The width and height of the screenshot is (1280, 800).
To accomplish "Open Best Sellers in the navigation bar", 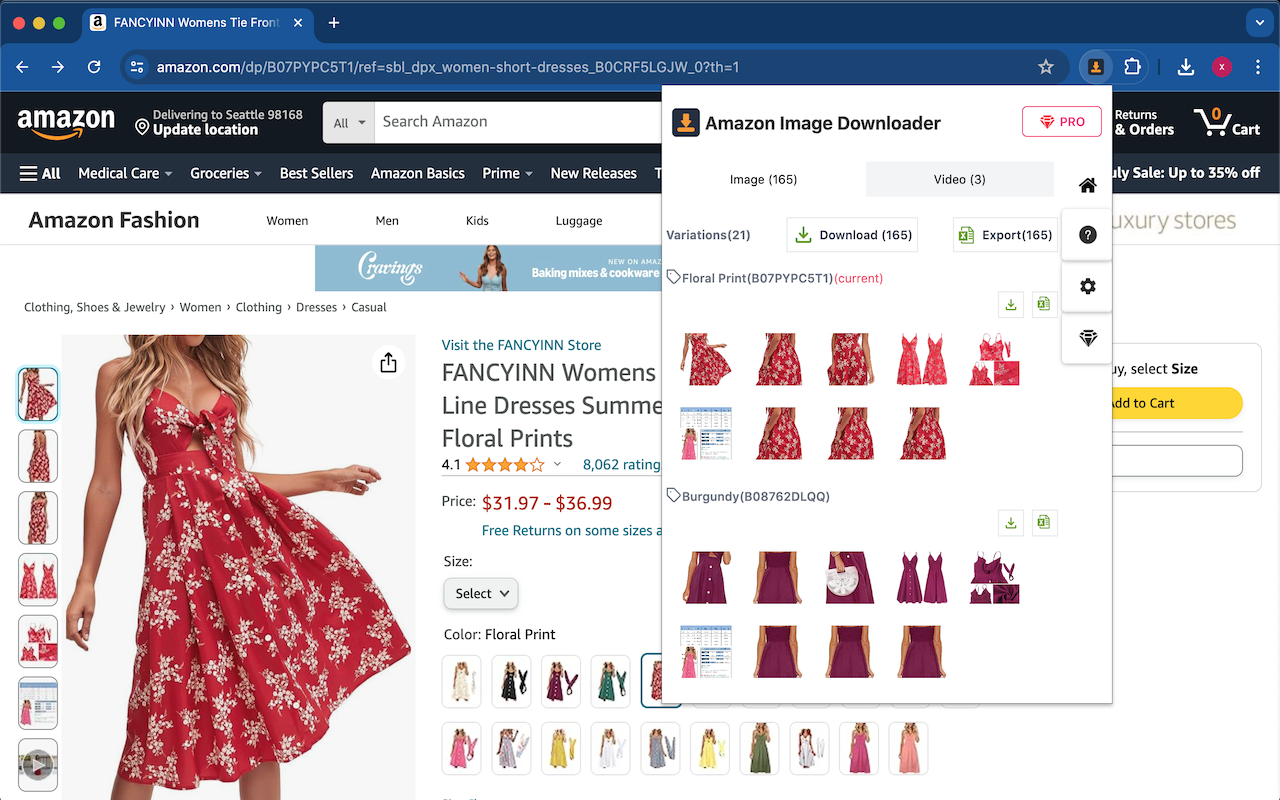I will point(316,173).
